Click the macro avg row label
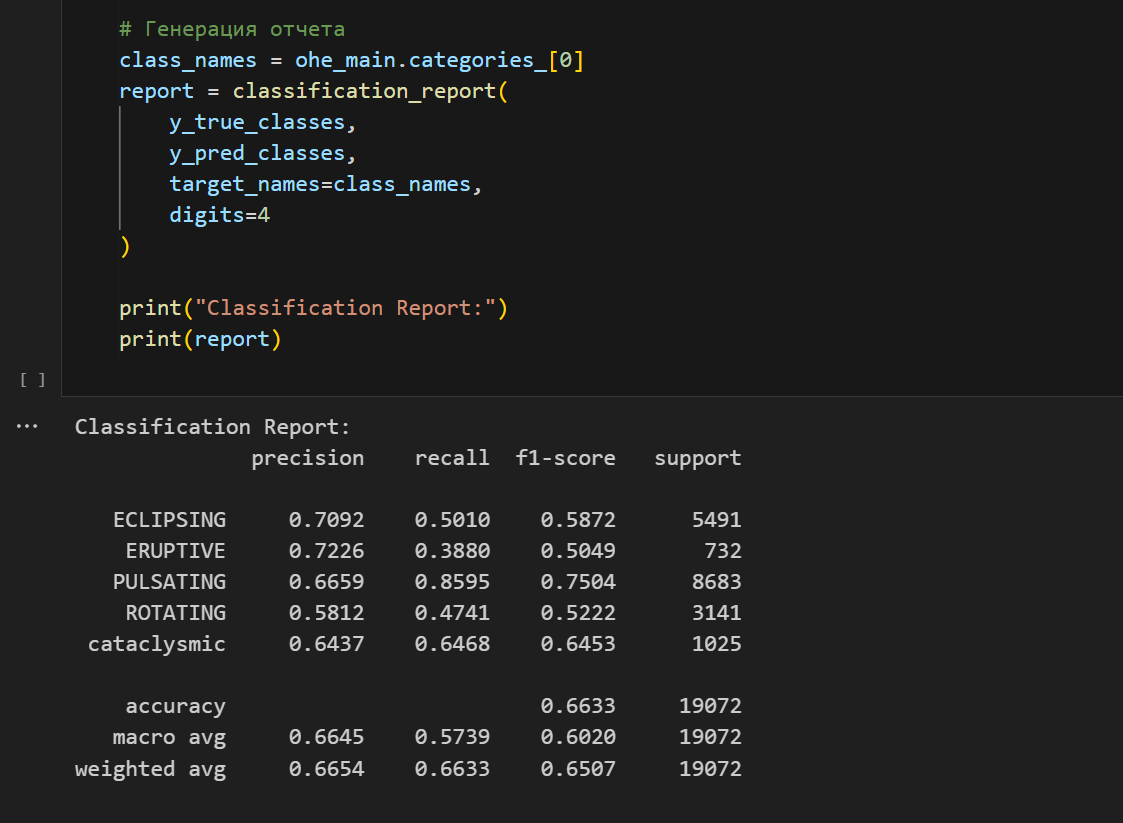 [169, 737]
